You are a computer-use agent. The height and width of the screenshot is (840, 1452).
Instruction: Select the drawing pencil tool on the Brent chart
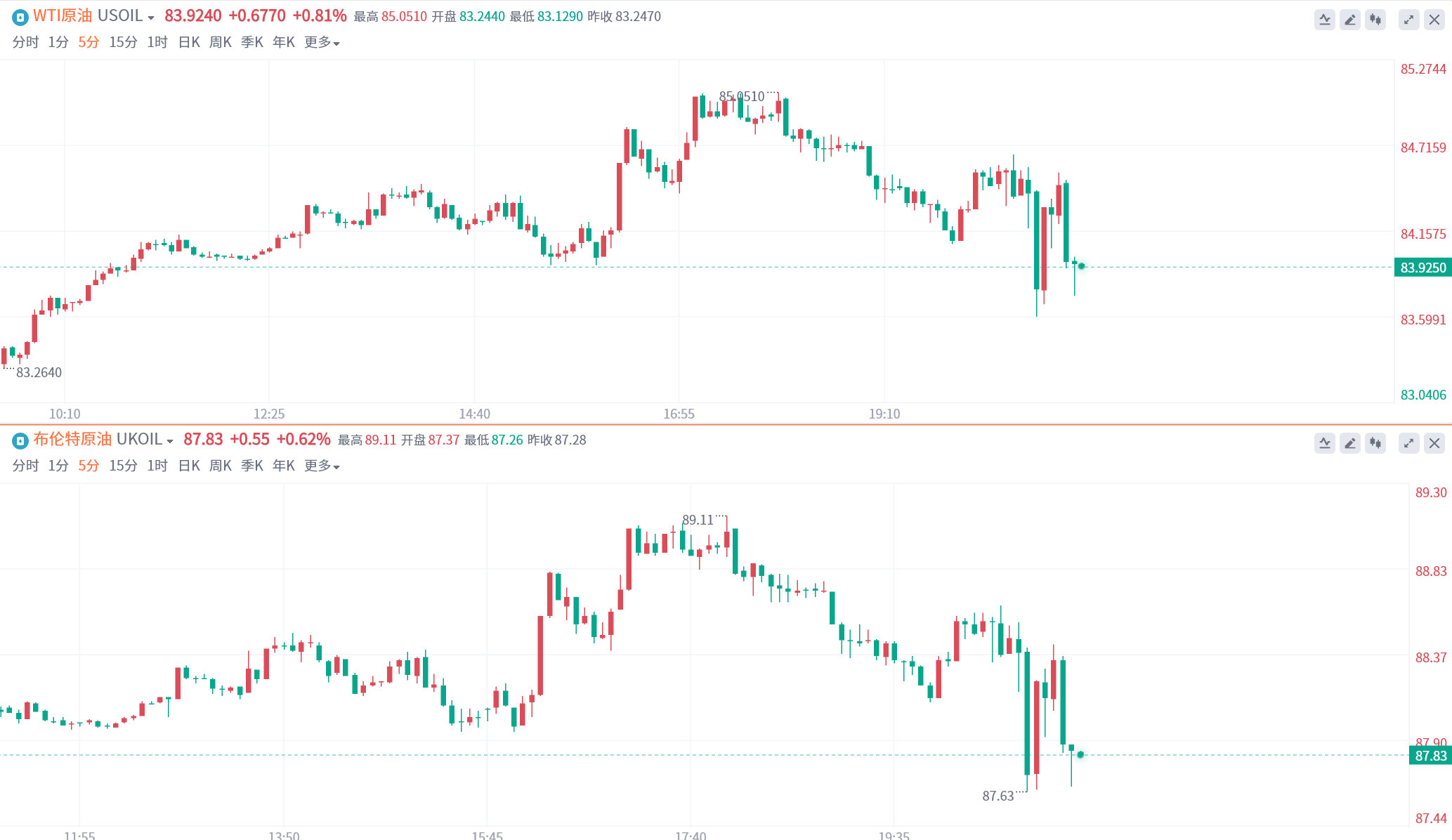coord(1349,443)
